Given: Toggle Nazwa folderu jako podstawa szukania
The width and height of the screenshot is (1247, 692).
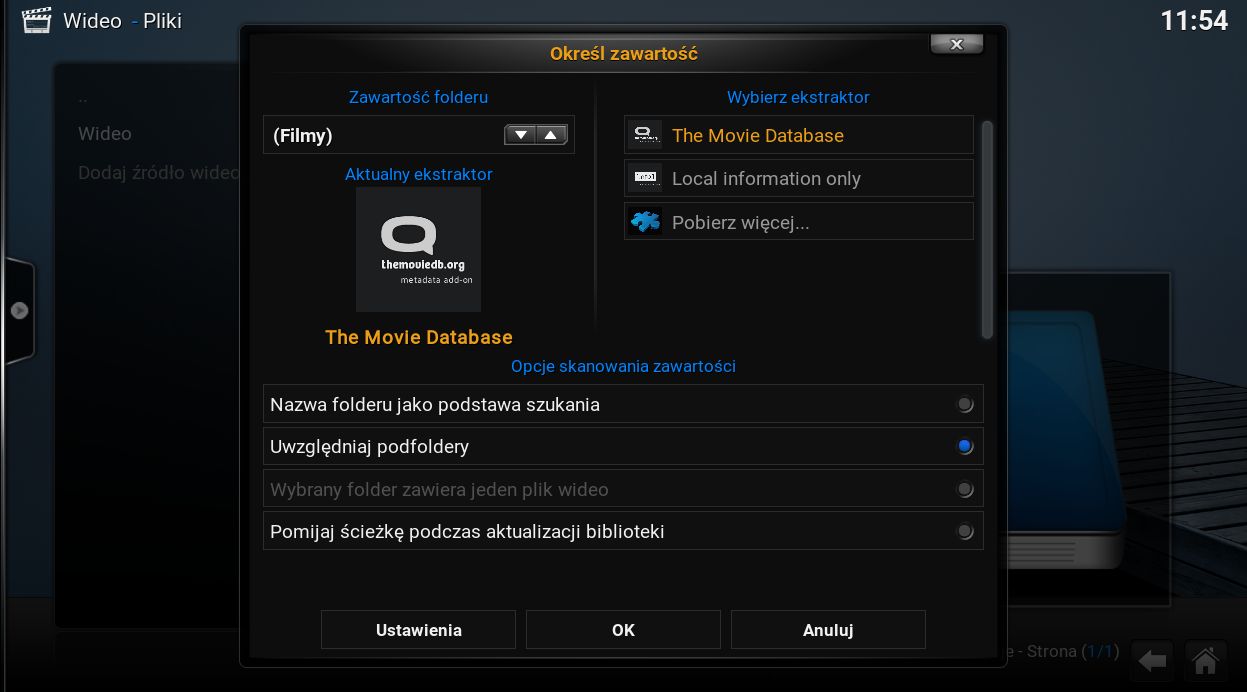Looking at the screenshot, I should [x=623, y=404].
